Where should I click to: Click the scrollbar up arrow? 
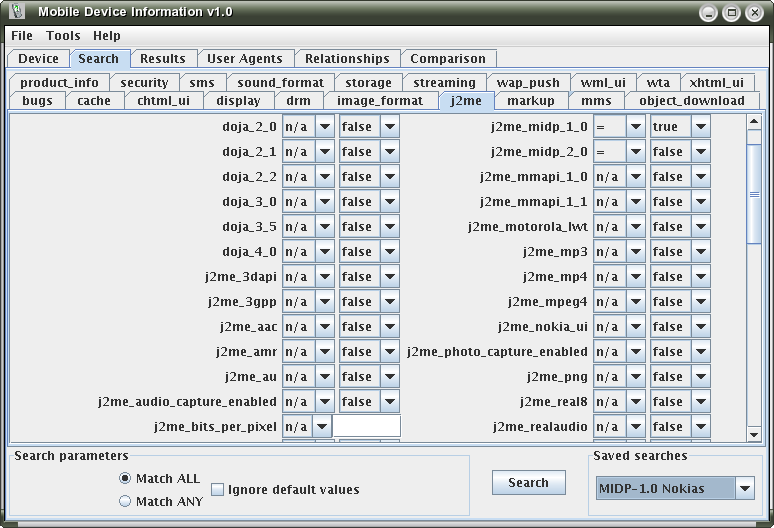pyautogui.click(x=754, y=122)
